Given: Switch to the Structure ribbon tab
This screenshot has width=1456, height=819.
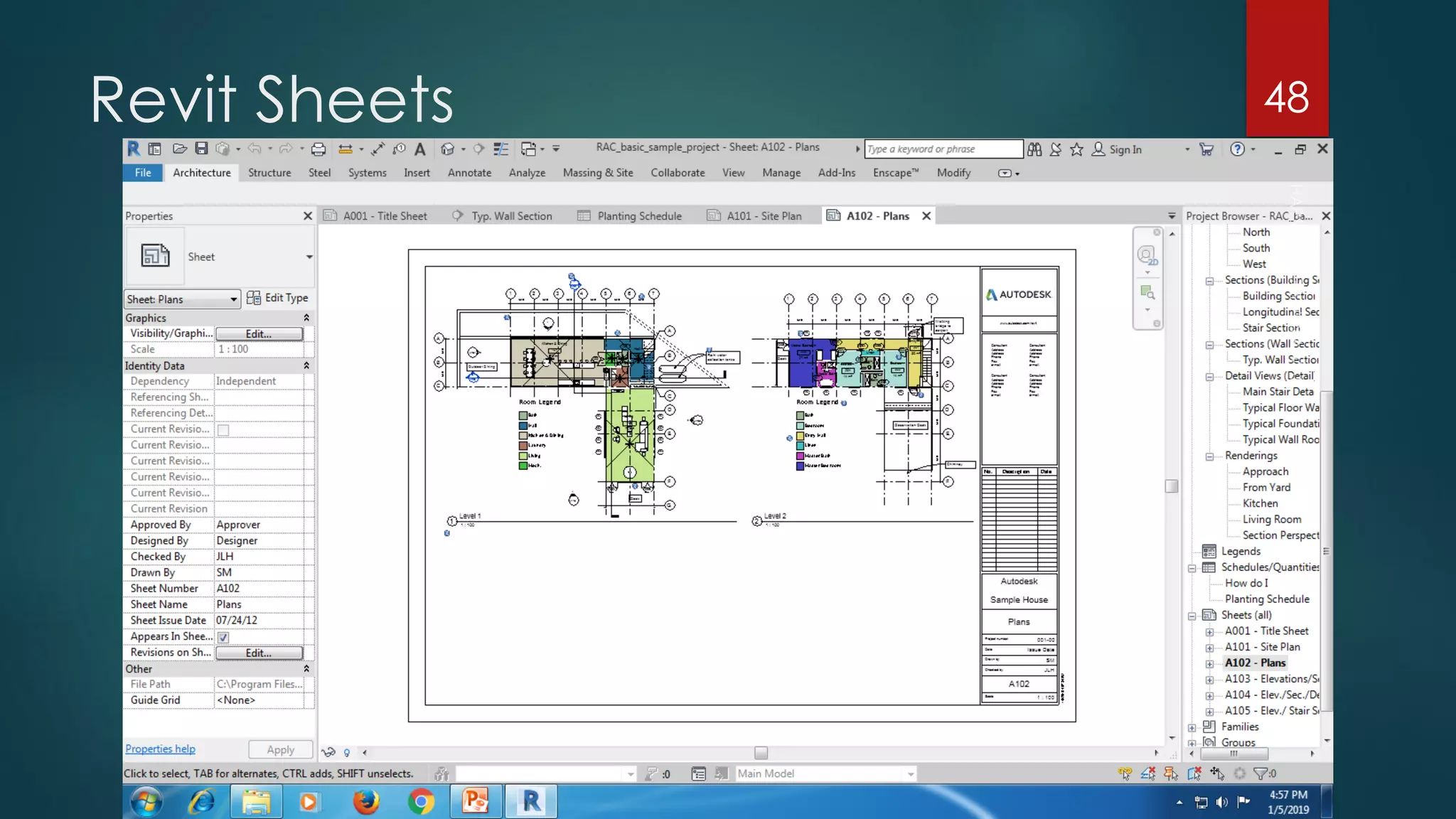Looking at the screenshot, I should pyautogui.click(x=269, y=173).
